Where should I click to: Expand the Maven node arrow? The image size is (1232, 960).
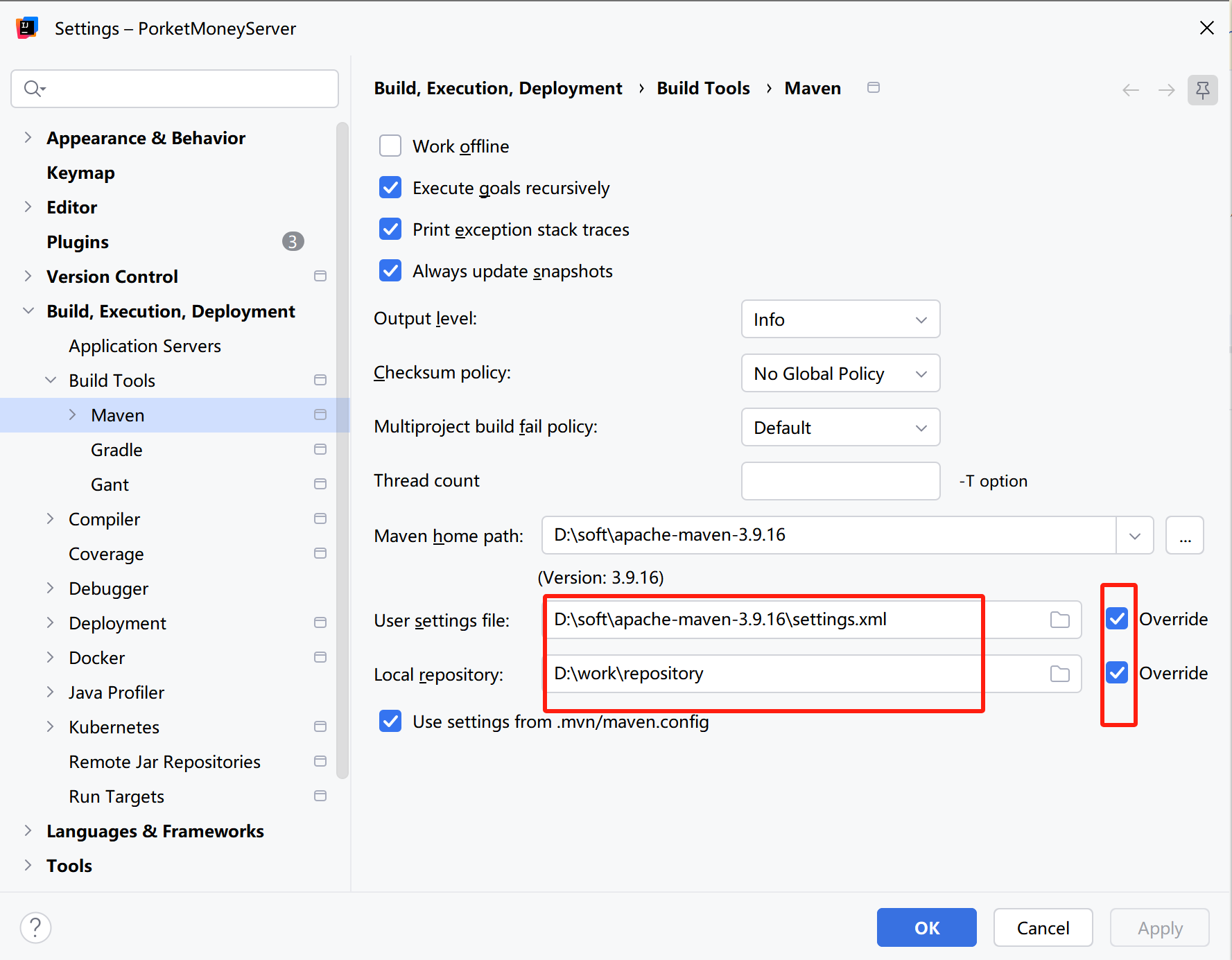pos(73,414)
